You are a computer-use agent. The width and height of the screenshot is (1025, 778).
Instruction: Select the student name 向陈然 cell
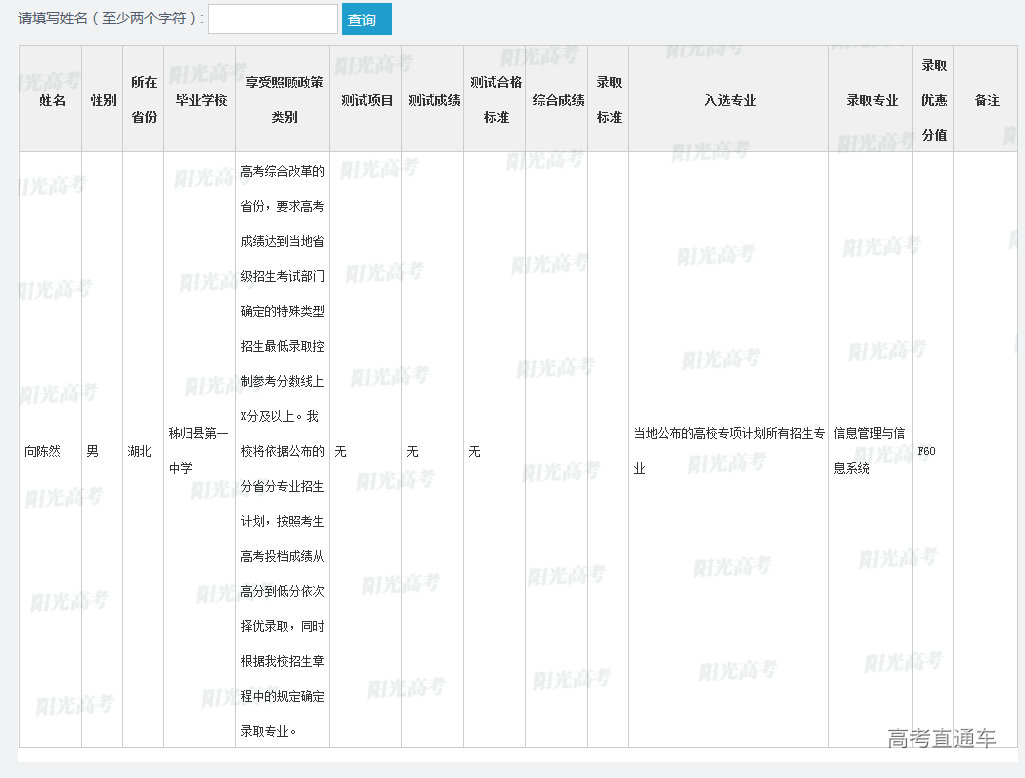[43, 452]
